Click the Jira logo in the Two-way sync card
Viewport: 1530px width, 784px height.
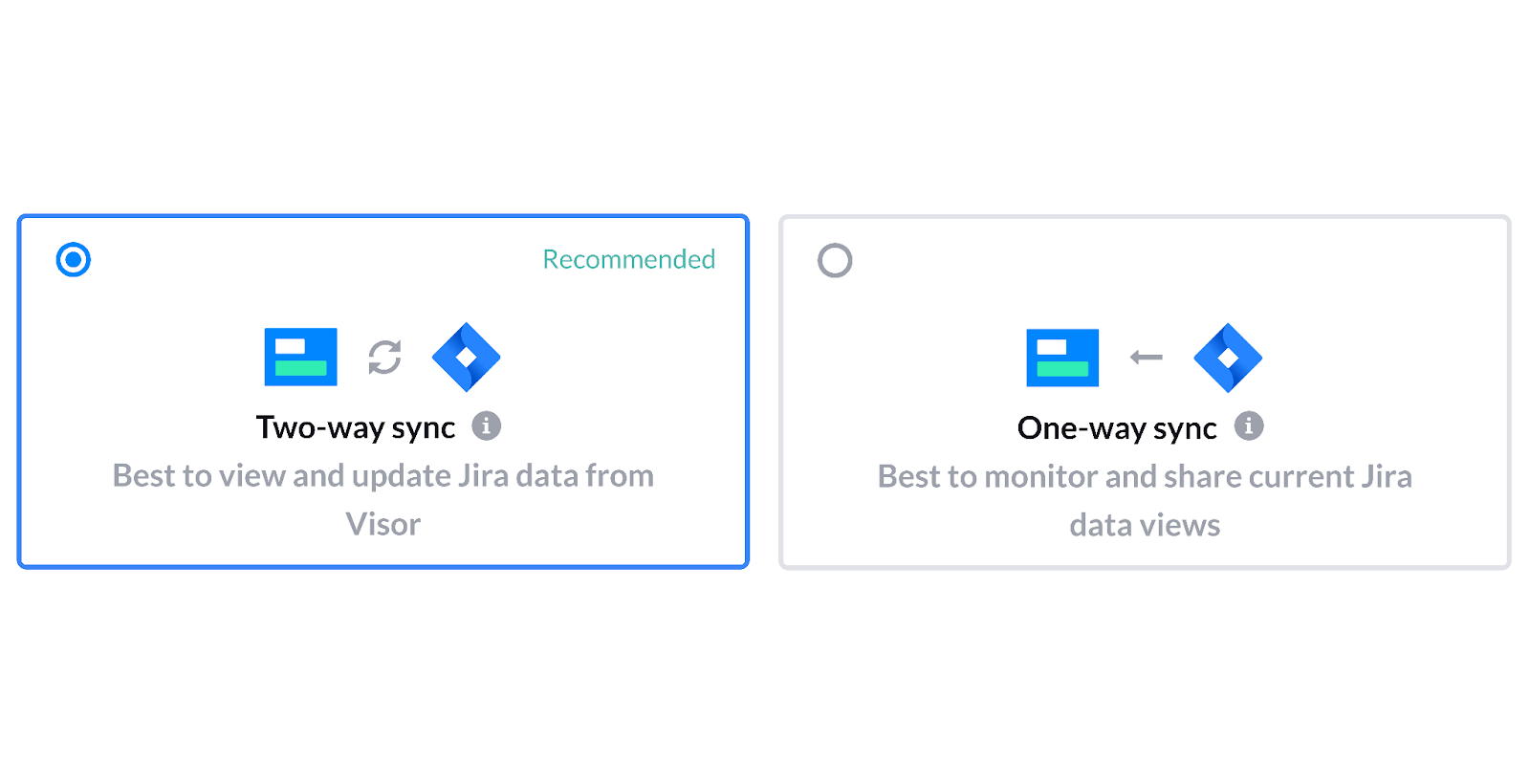[467, 358]
